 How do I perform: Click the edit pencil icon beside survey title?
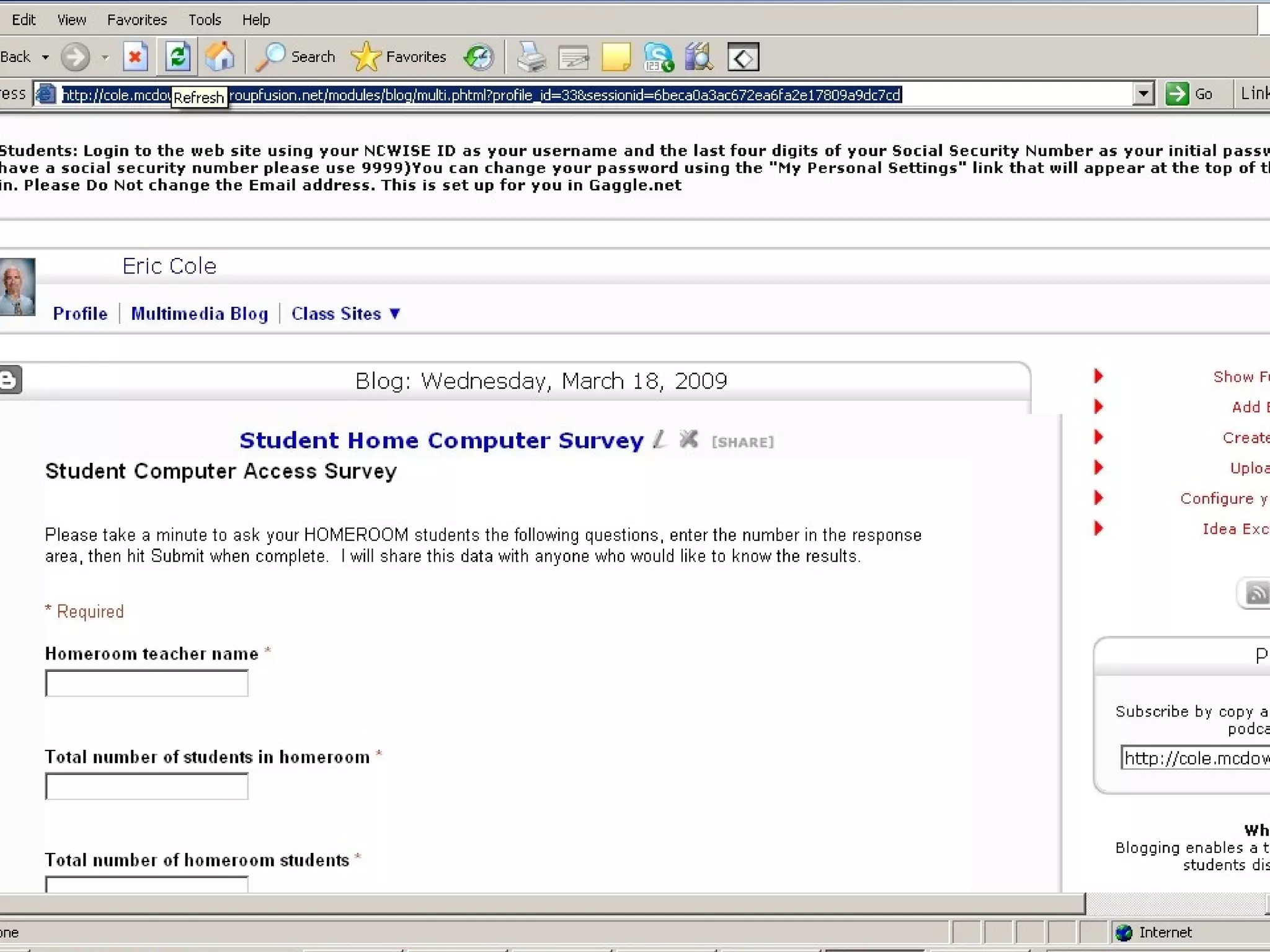660,439
